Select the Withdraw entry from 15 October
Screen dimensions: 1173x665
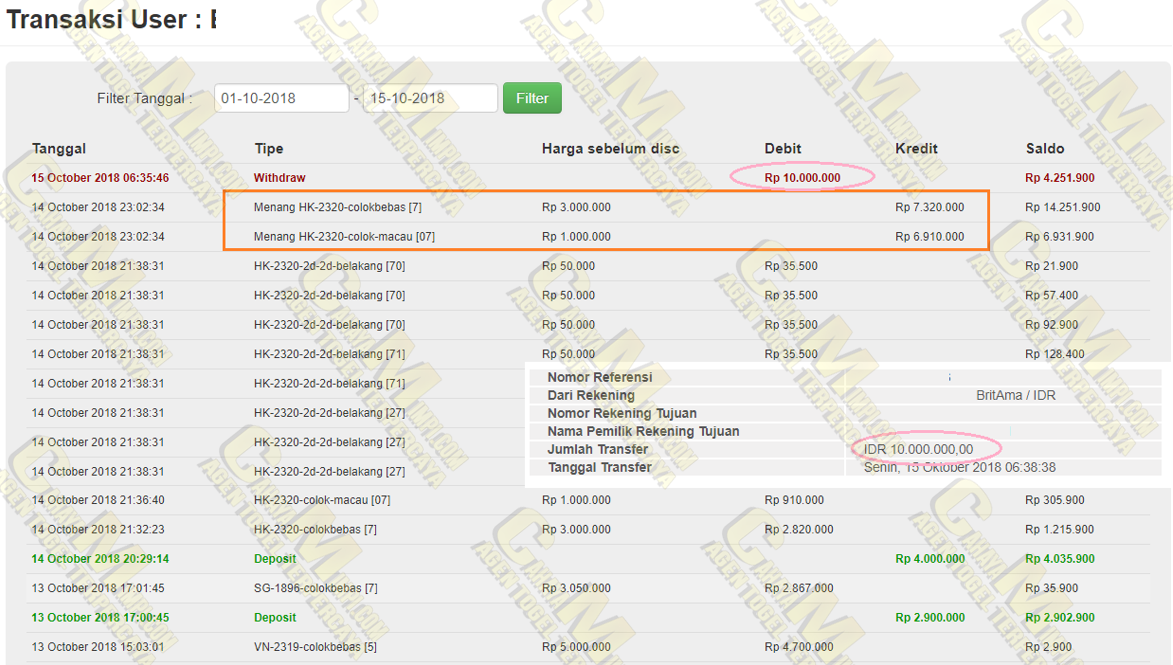point(279,178)
